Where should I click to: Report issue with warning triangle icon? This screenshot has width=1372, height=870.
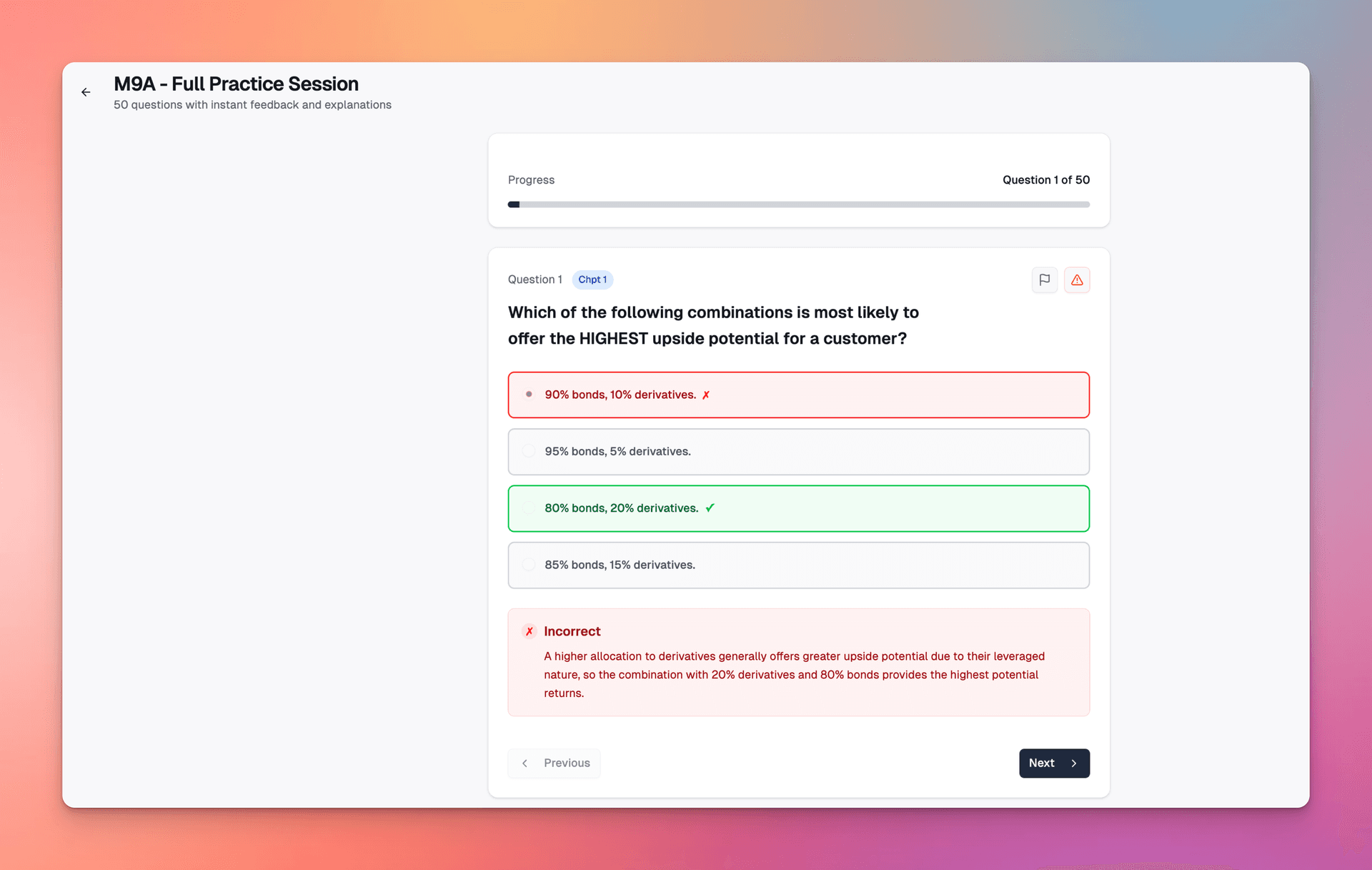click(x=1076, y=280)
